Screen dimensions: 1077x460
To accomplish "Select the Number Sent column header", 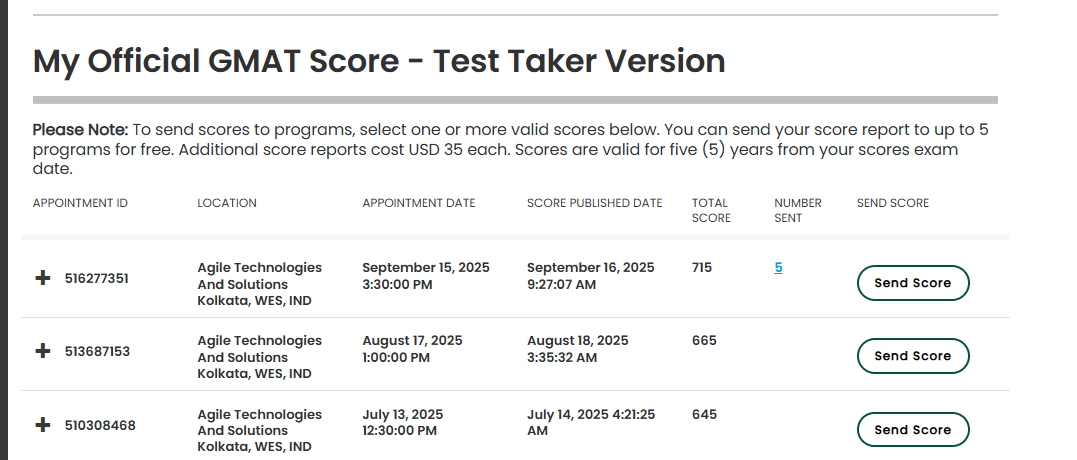I will [x=797, y=210].
